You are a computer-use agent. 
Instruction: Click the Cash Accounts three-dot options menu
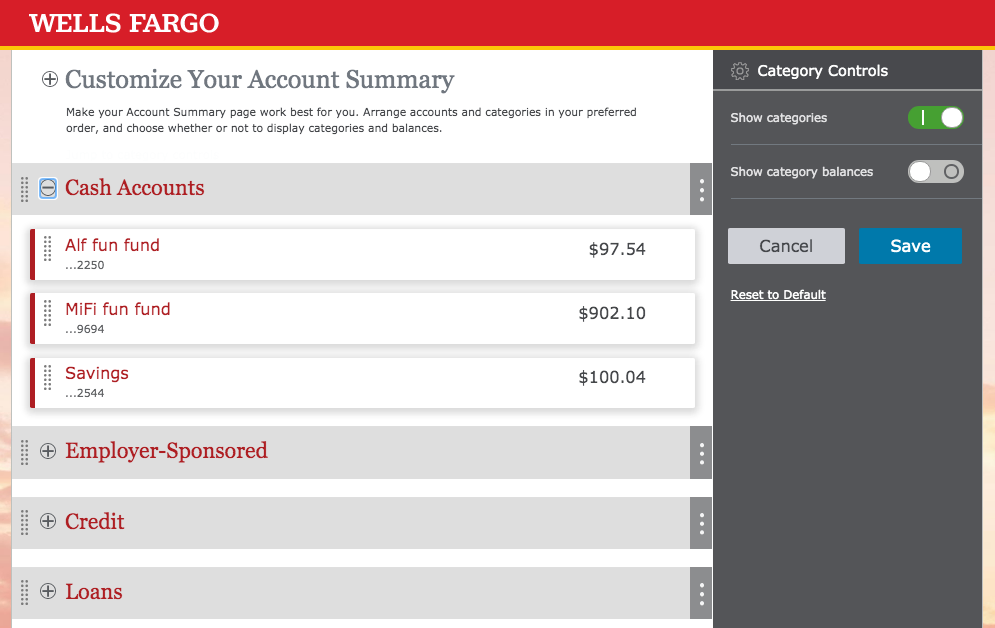[701, 189]
